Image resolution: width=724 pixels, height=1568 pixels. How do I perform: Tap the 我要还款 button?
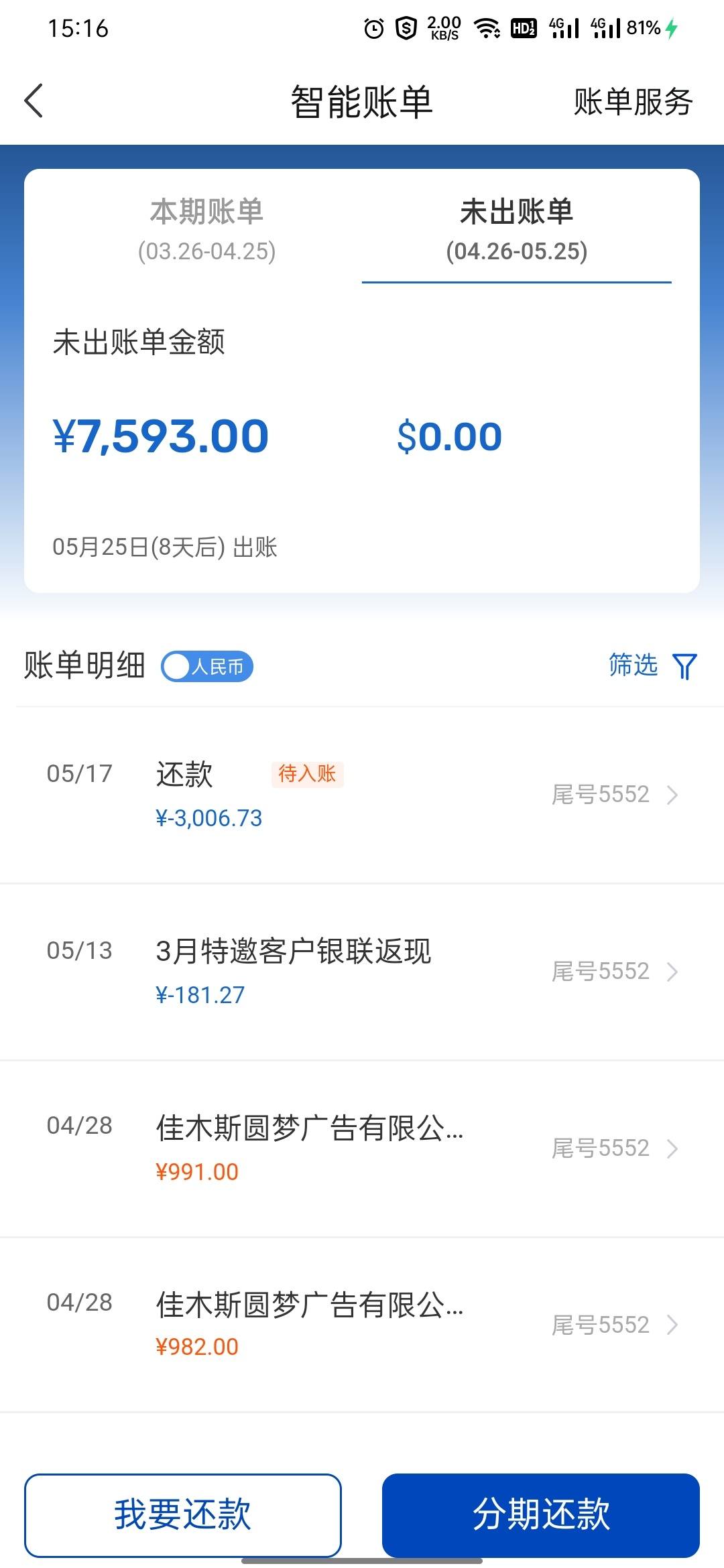pos(183,1515)
